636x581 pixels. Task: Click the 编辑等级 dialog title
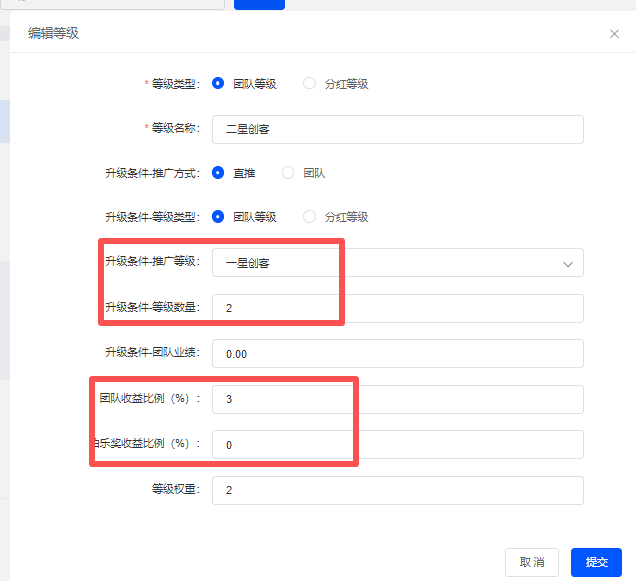pos(53,33)
